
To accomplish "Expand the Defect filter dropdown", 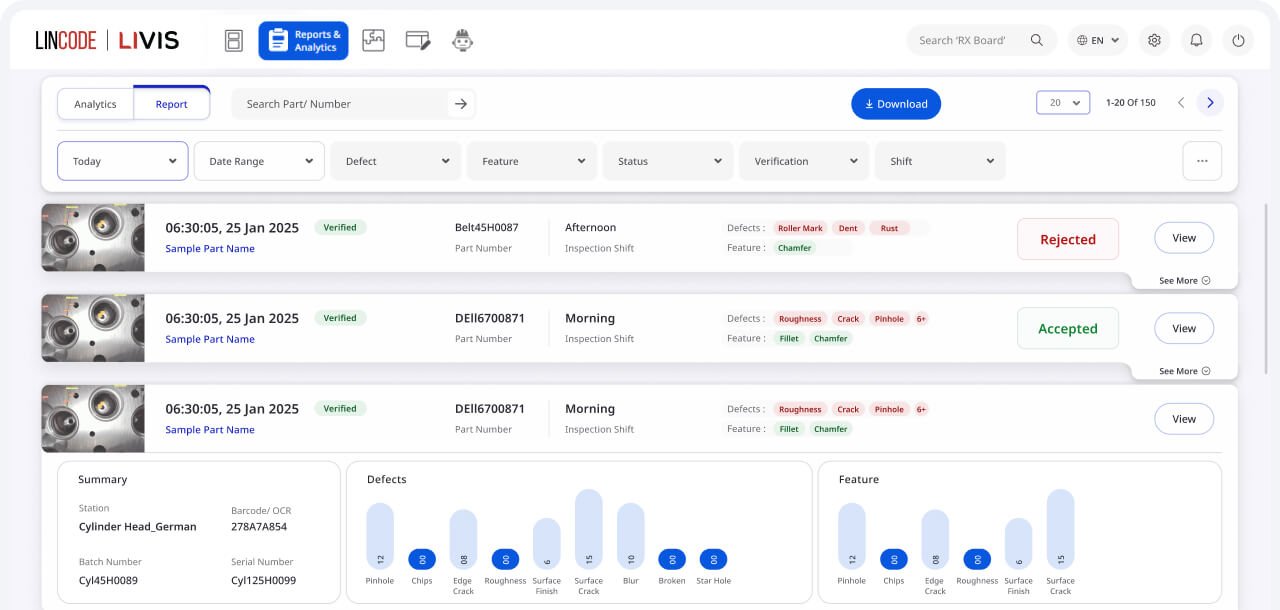I will [x=395, y=161].
